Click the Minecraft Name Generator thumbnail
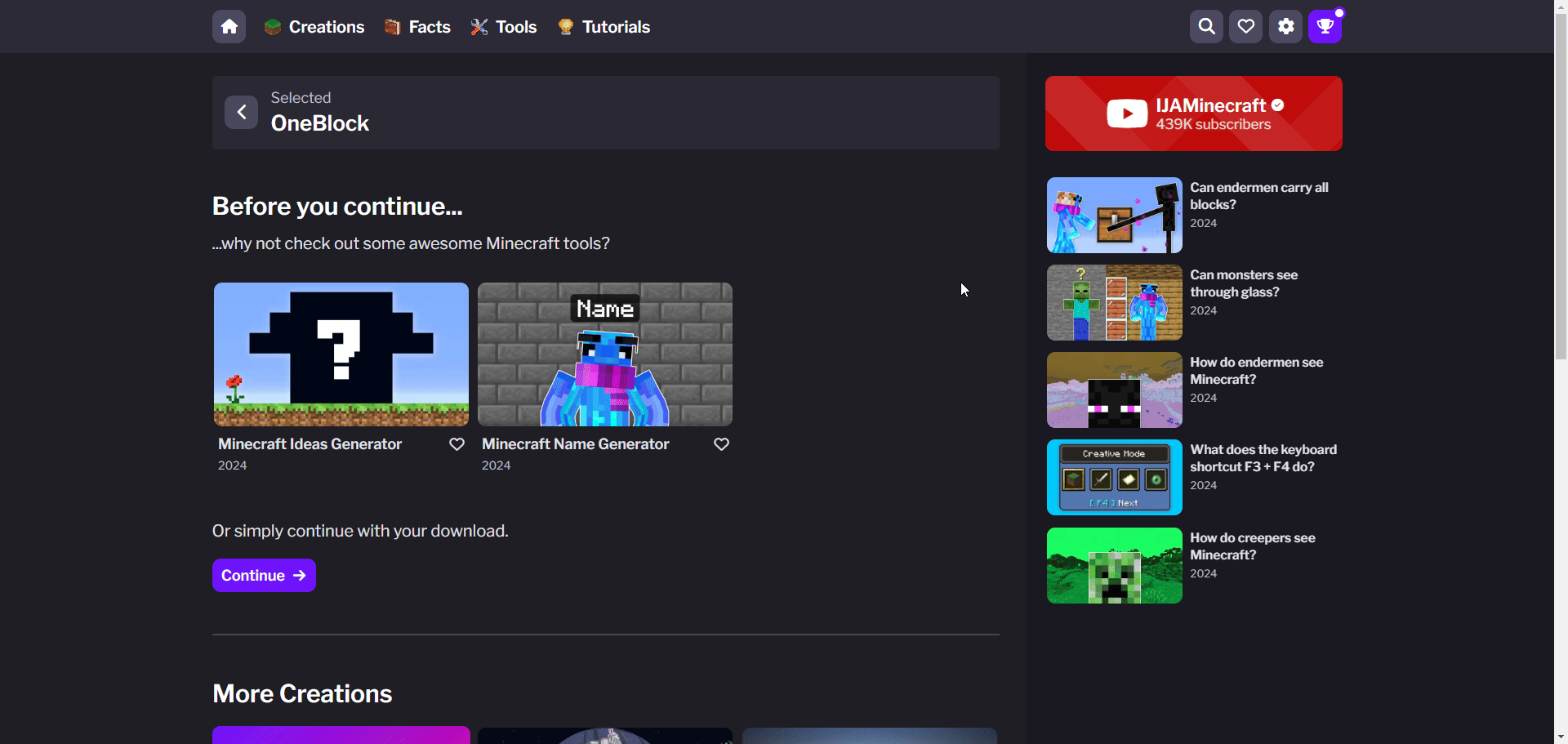Screen dimensions: 1568x744 [604, 354]
